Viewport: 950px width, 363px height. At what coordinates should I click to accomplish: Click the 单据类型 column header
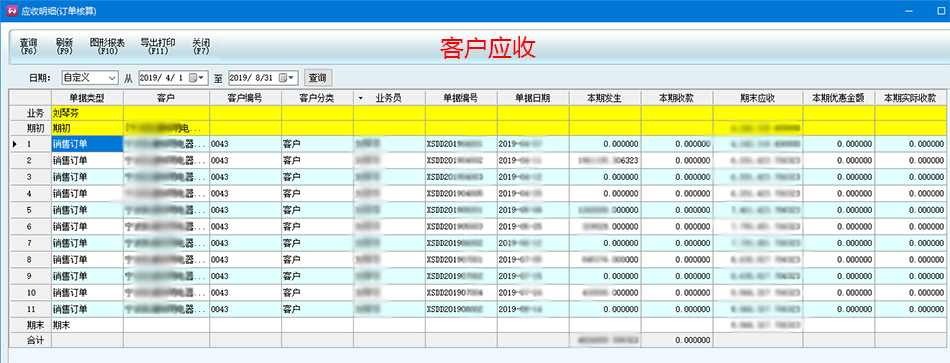[x=87, y=98]
